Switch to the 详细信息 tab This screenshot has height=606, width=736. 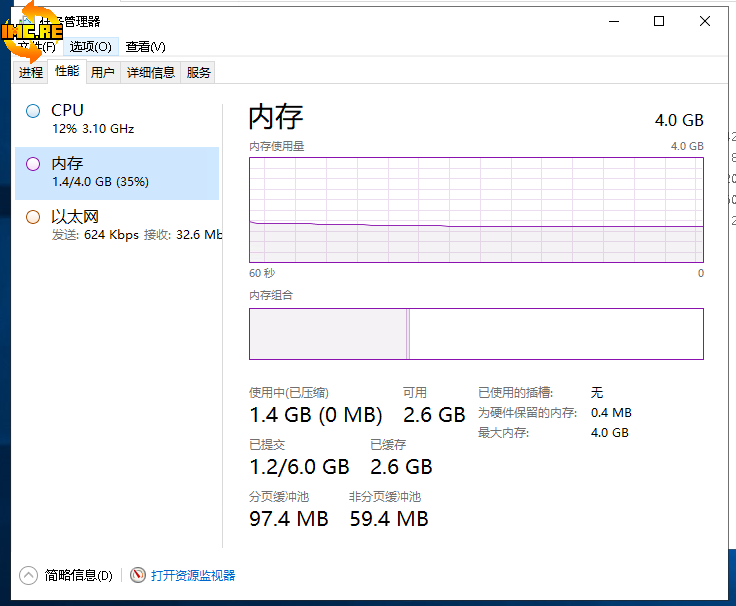click(x=150, y=72)
